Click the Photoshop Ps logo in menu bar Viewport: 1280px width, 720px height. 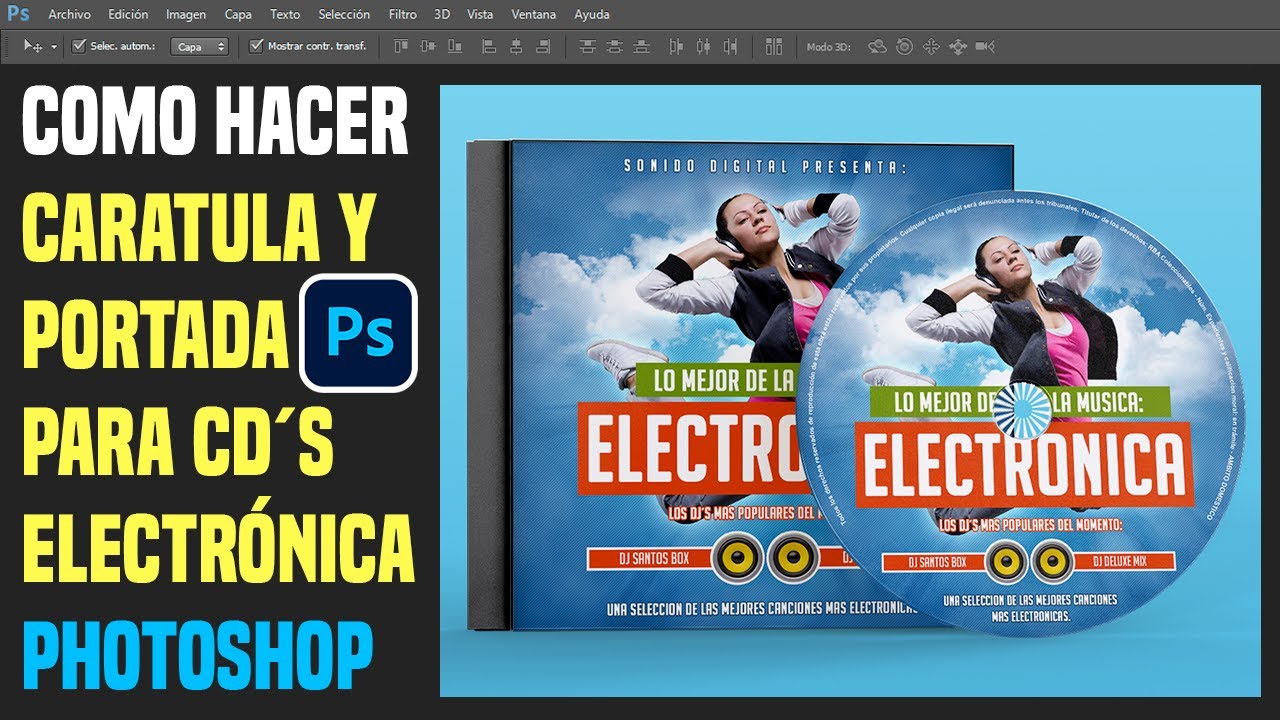click(x=18, y=14)
